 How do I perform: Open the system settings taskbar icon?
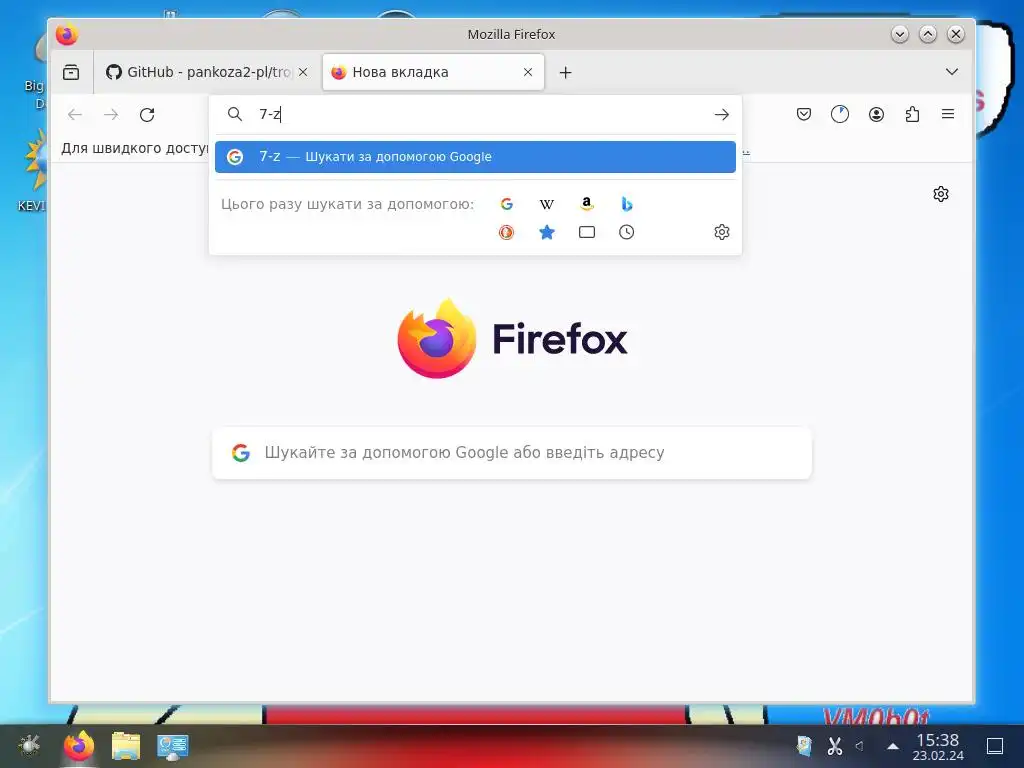click(172, 746)
